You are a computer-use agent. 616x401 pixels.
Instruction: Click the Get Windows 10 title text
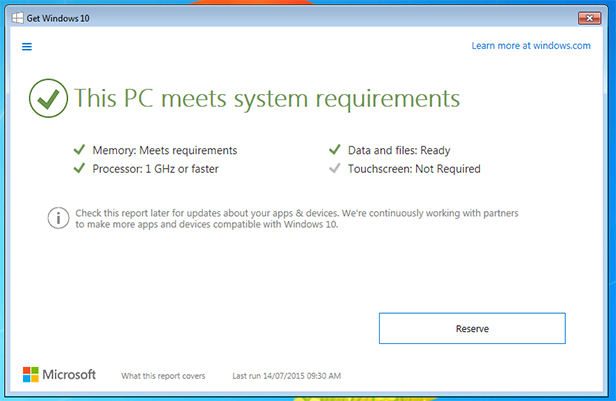(x=58, y=18)
